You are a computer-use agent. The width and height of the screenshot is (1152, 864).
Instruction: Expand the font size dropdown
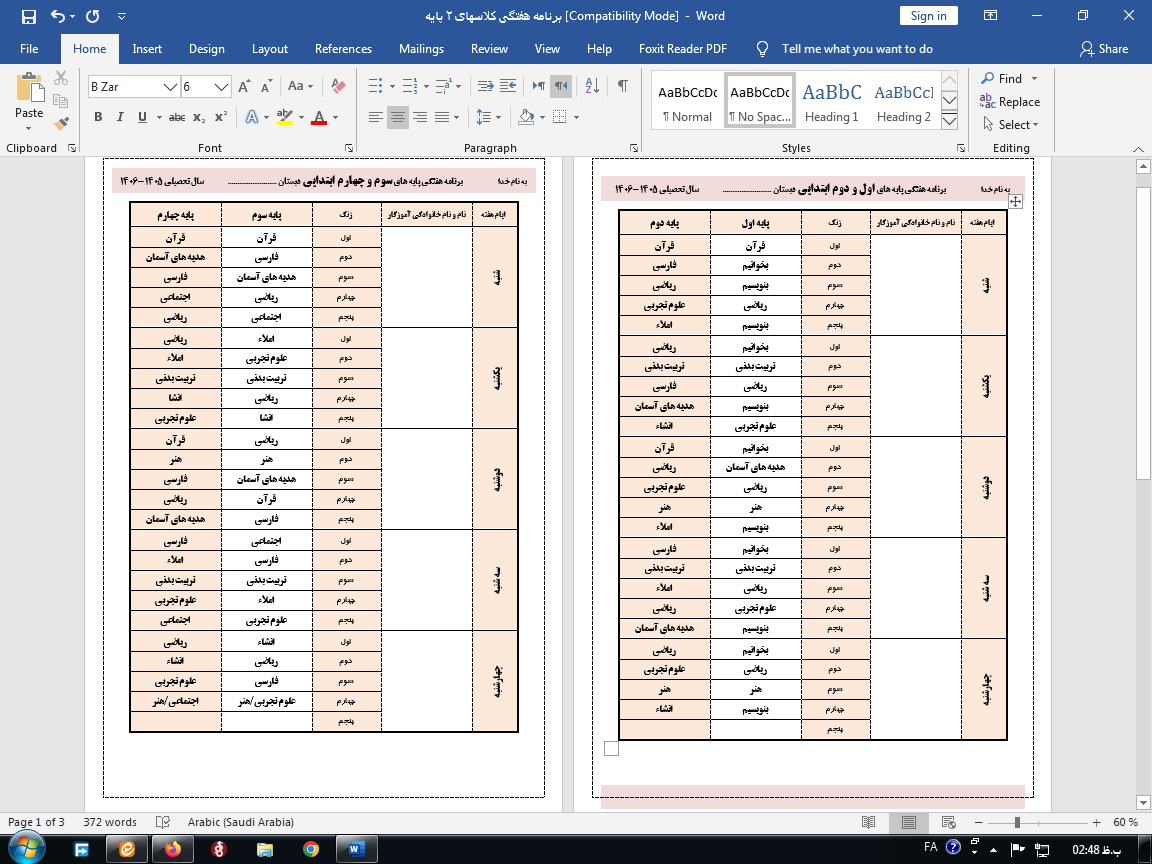pos(222,87)
